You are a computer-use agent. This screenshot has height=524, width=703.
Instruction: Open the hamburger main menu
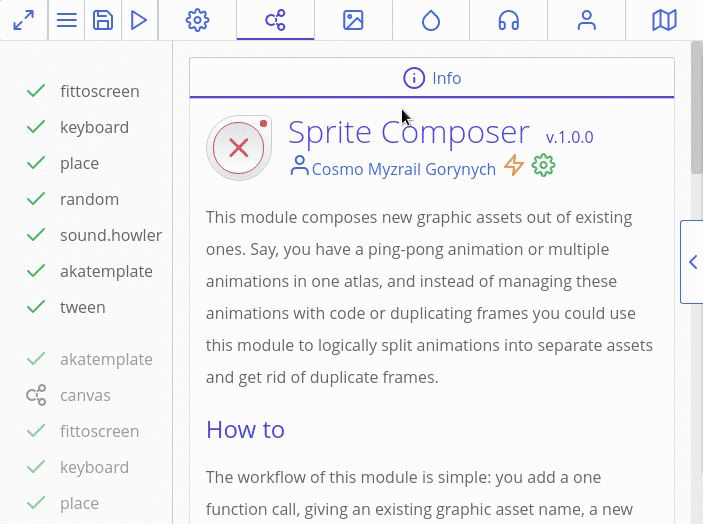(x=66, y=20)
